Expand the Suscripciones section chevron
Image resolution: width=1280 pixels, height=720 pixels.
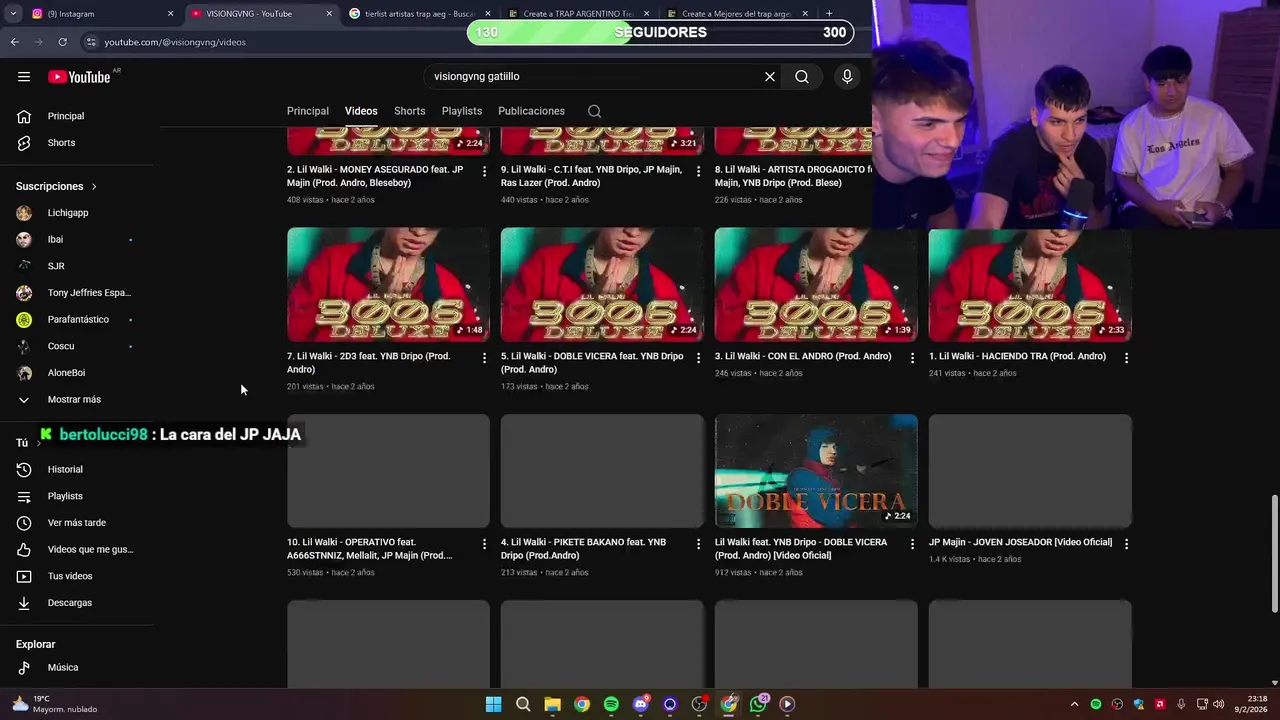click(94, 187)
